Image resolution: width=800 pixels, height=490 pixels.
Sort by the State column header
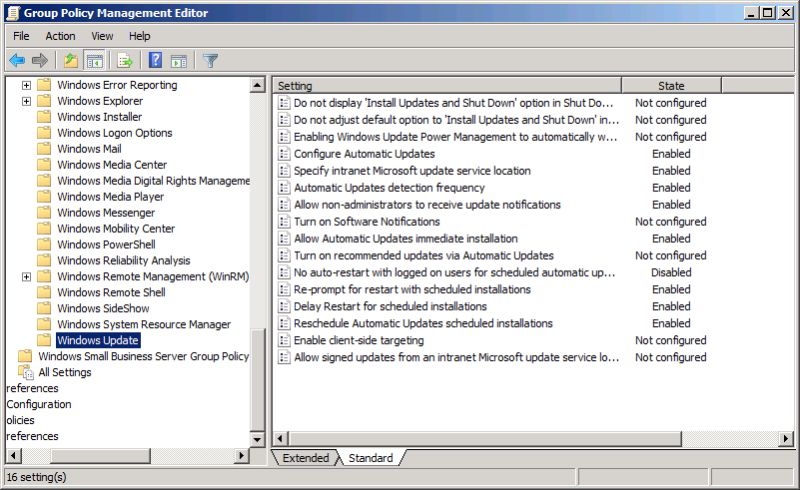coord(671,86)
